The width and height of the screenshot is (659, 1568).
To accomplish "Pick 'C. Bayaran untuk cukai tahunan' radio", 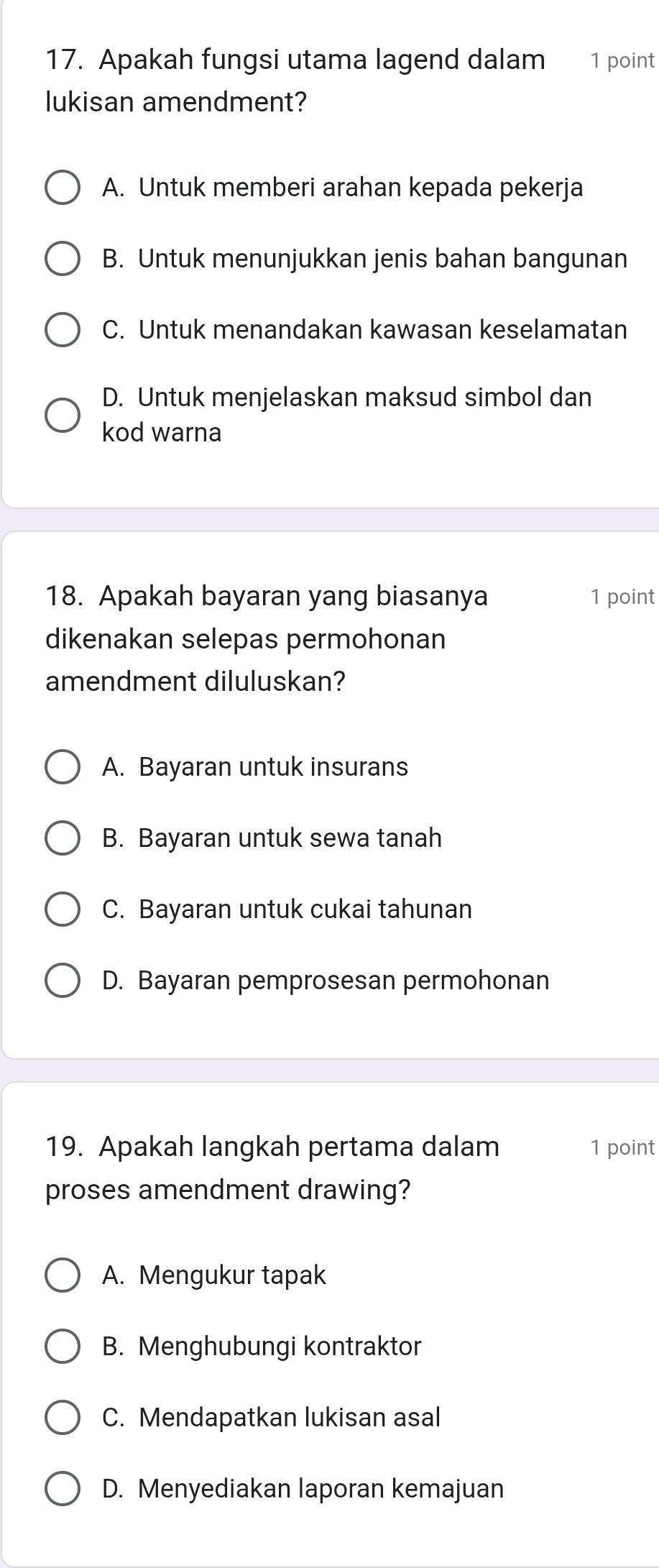I will point(63,909).
